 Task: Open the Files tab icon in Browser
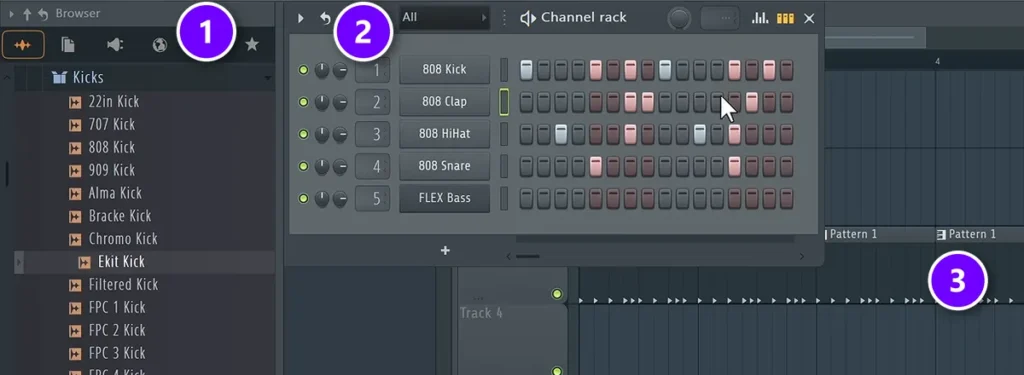point(68,44)
